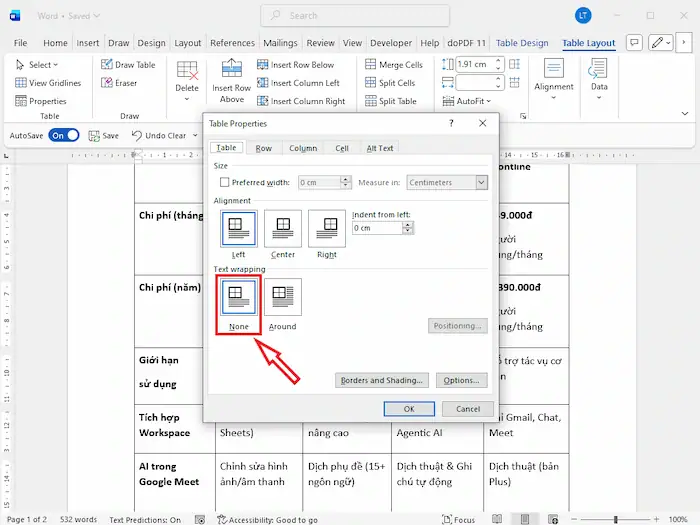Enable the Preferred width checkbox

pos(224,183)
